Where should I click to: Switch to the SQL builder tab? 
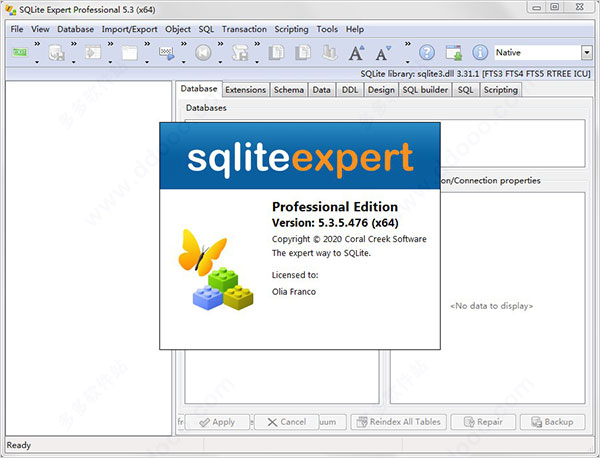click(425, 90)
